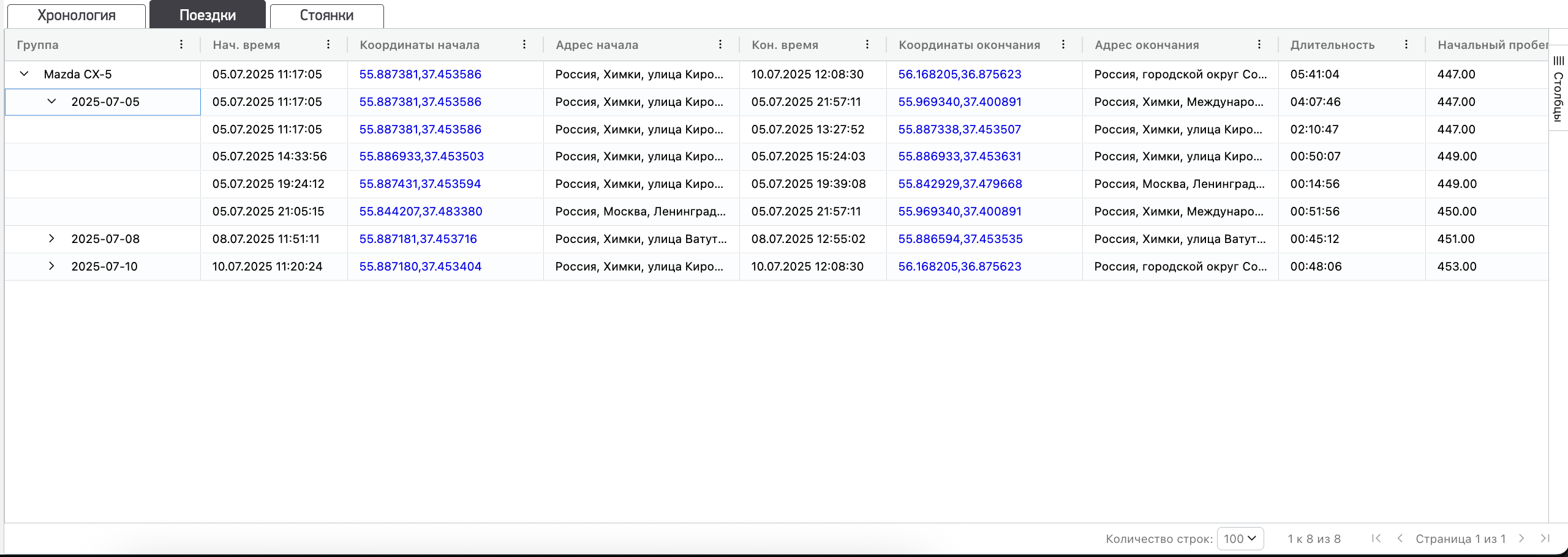Open the Адрес окончания column menu icon
1568x557 pixels.
click(1259, 45)
